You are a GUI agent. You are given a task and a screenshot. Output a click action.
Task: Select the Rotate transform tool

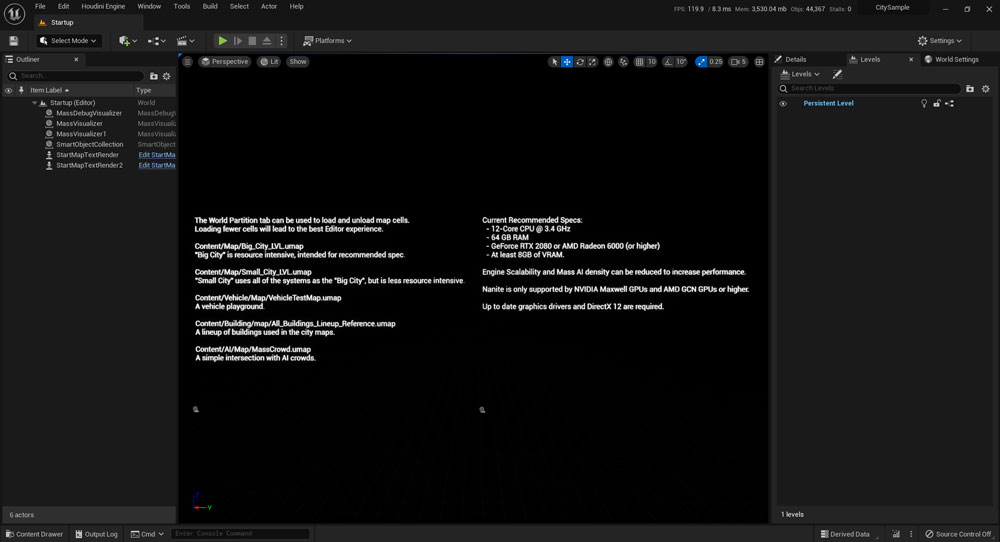(580, 62)
